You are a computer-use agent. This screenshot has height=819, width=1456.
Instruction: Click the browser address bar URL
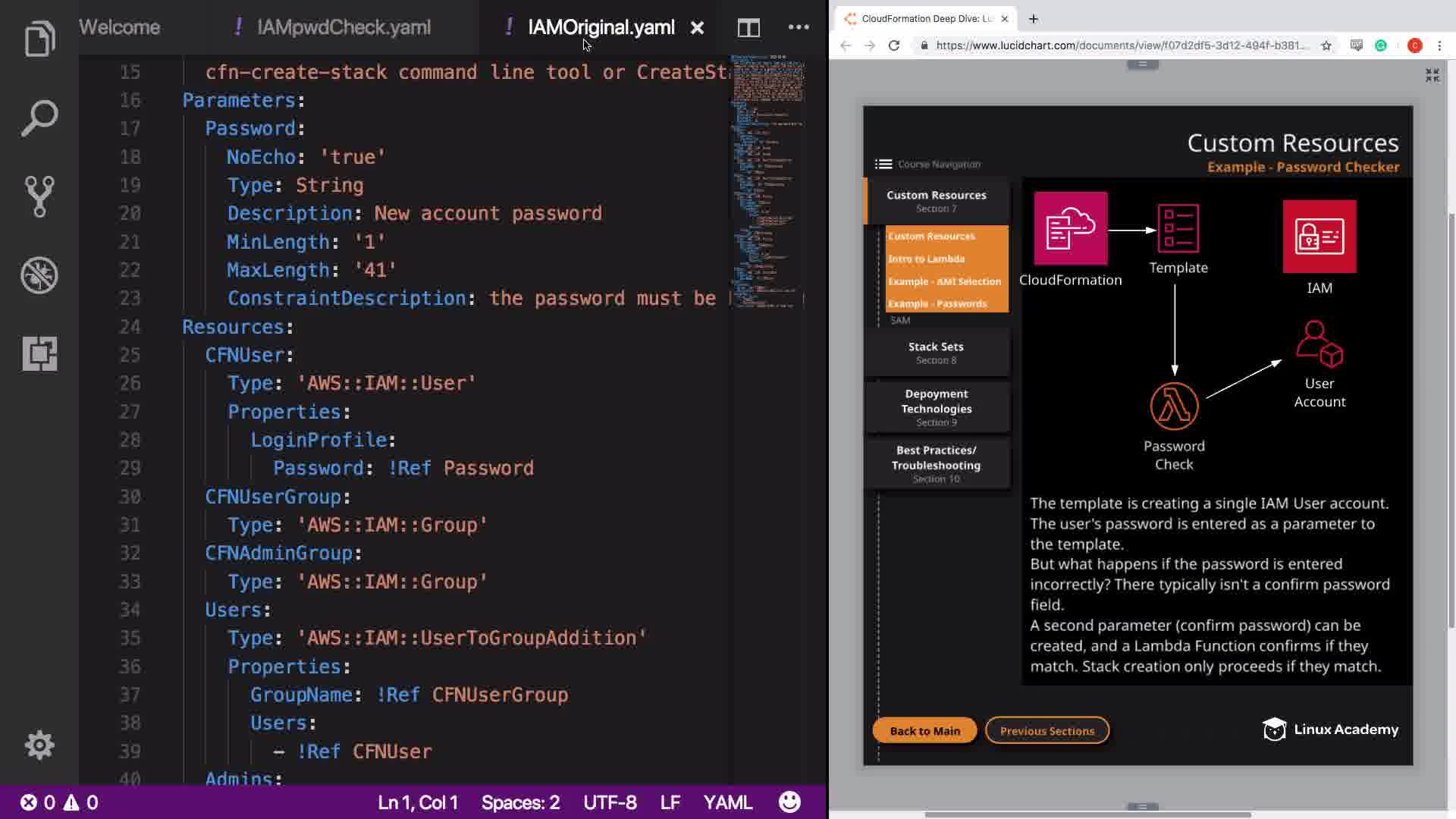click(1122, 45)
